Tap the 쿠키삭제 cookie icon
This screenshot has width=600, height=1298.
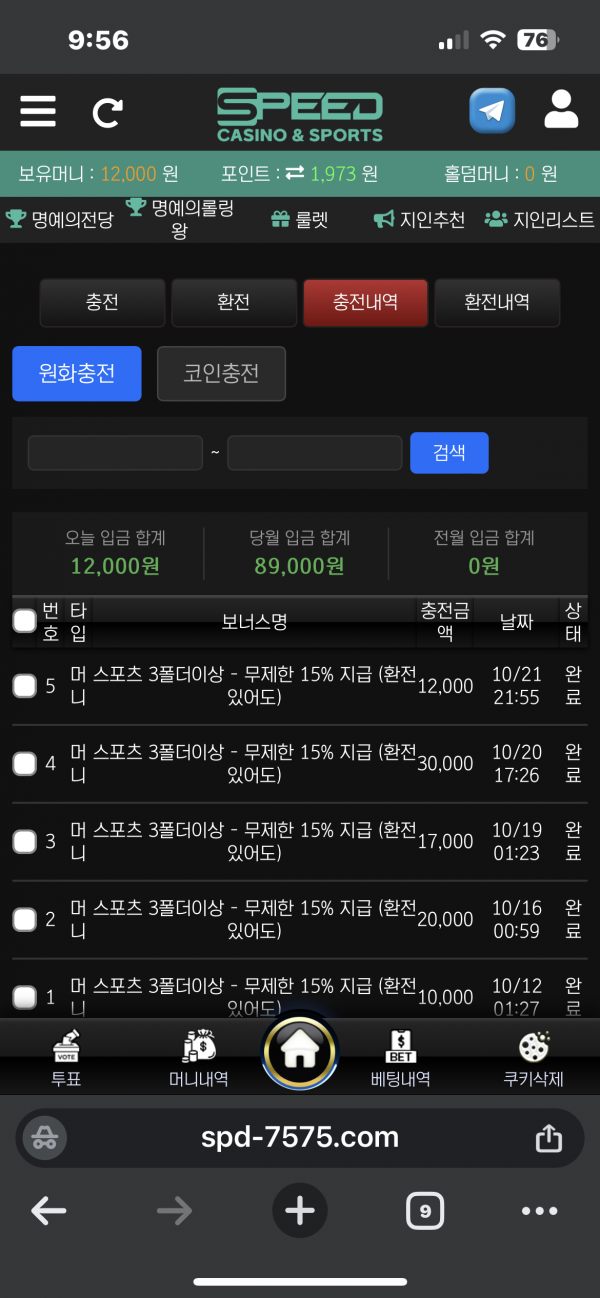534,1048
